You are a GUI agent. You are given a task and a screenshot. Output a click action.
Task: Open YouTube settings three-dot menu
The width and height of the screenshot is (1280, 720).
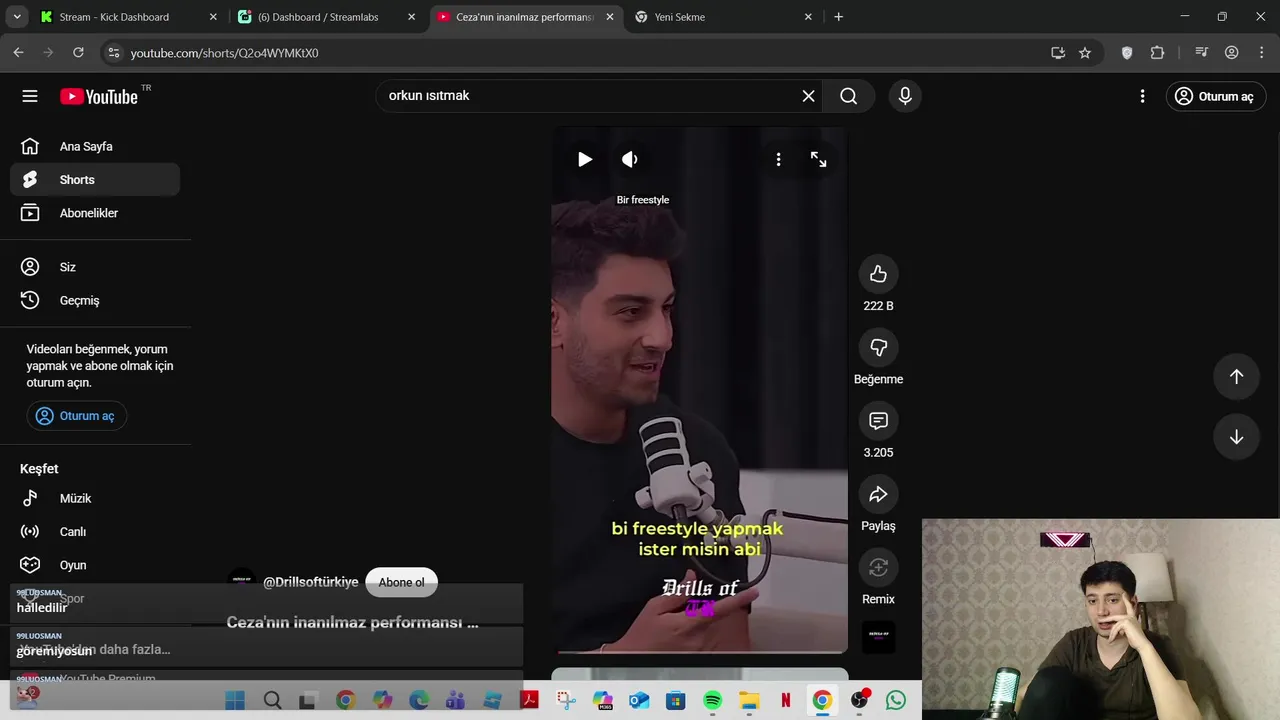click(1142, 96)
